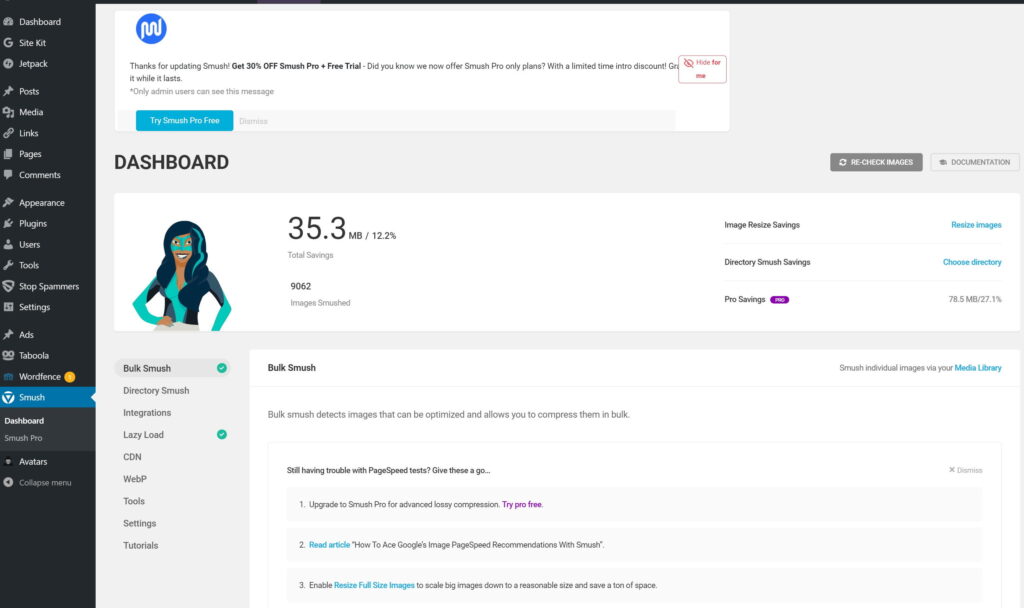Screen dimensions: 1024x608
Task: Open Posts using the pushpin icon
Action: click(x=9, y=91)
